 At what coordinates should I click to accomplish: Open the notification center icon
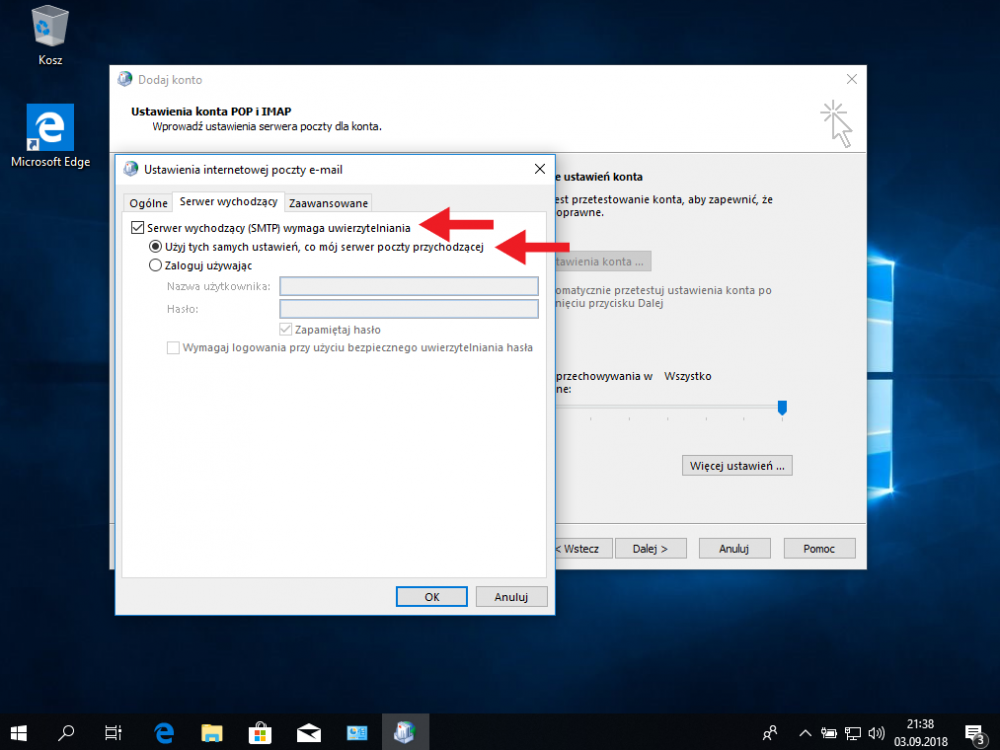(974, 731)
